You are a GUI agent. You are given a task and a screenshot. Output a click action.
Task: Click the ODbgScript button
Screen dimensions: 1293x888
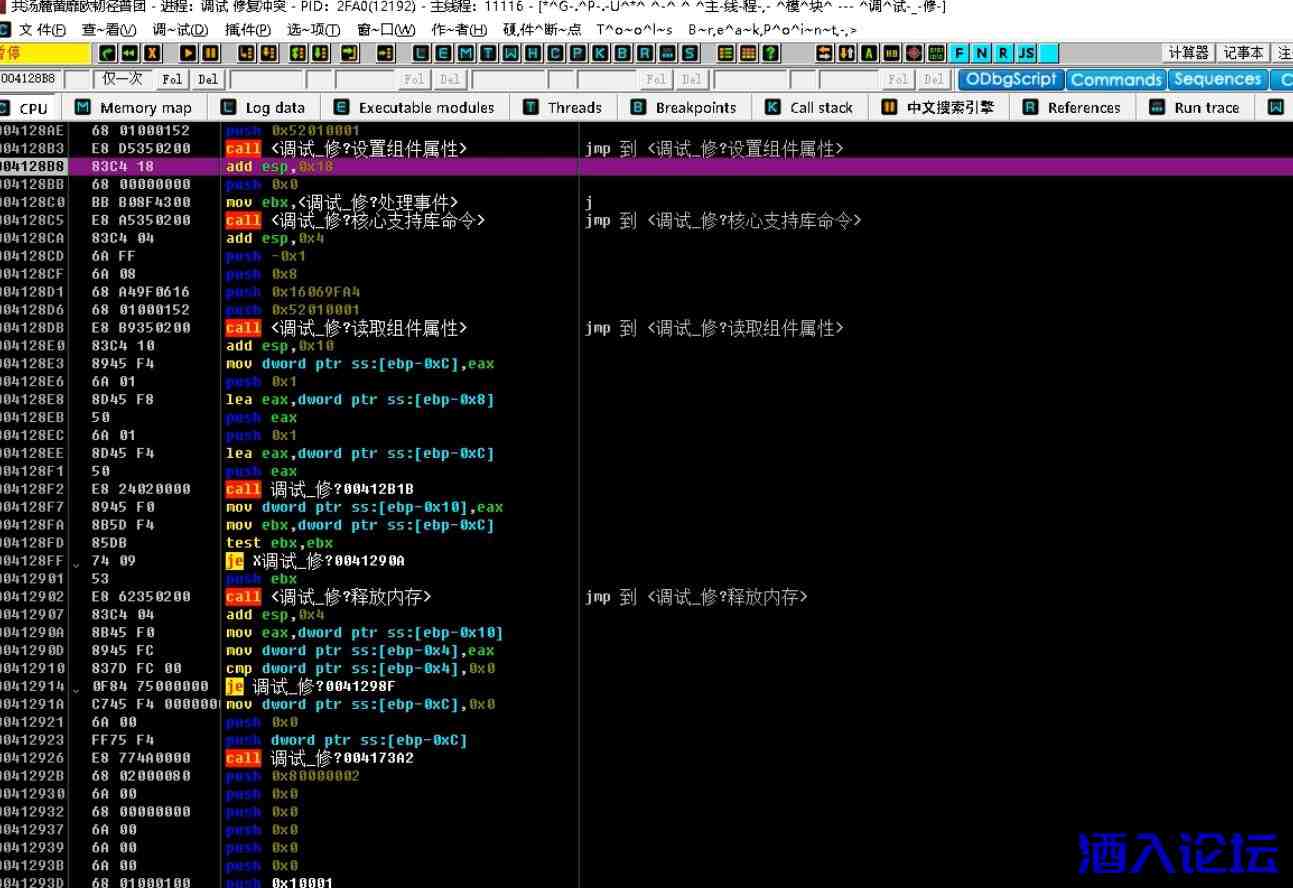[1010, 80]
